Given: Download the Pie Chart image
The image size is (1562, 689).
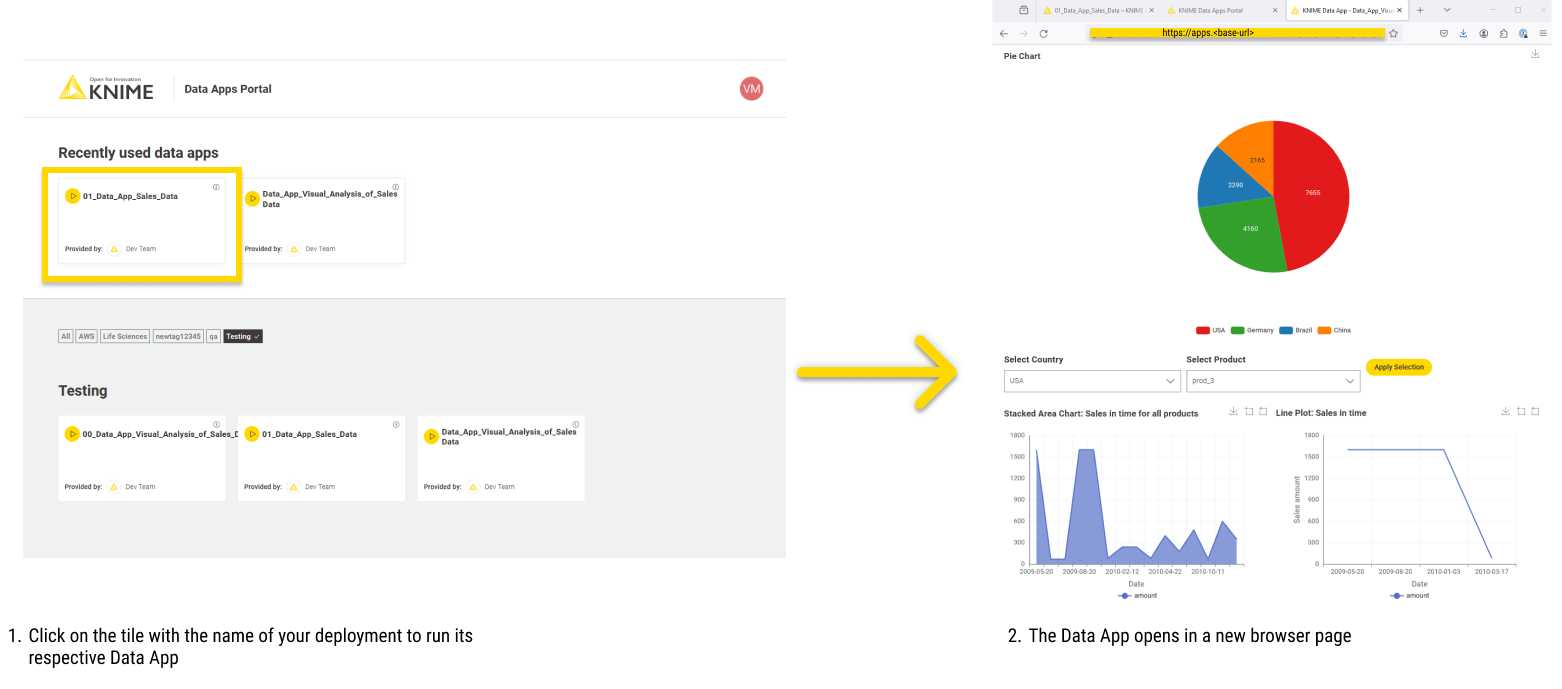Looking at the screenshot, I should (1535, 54).
